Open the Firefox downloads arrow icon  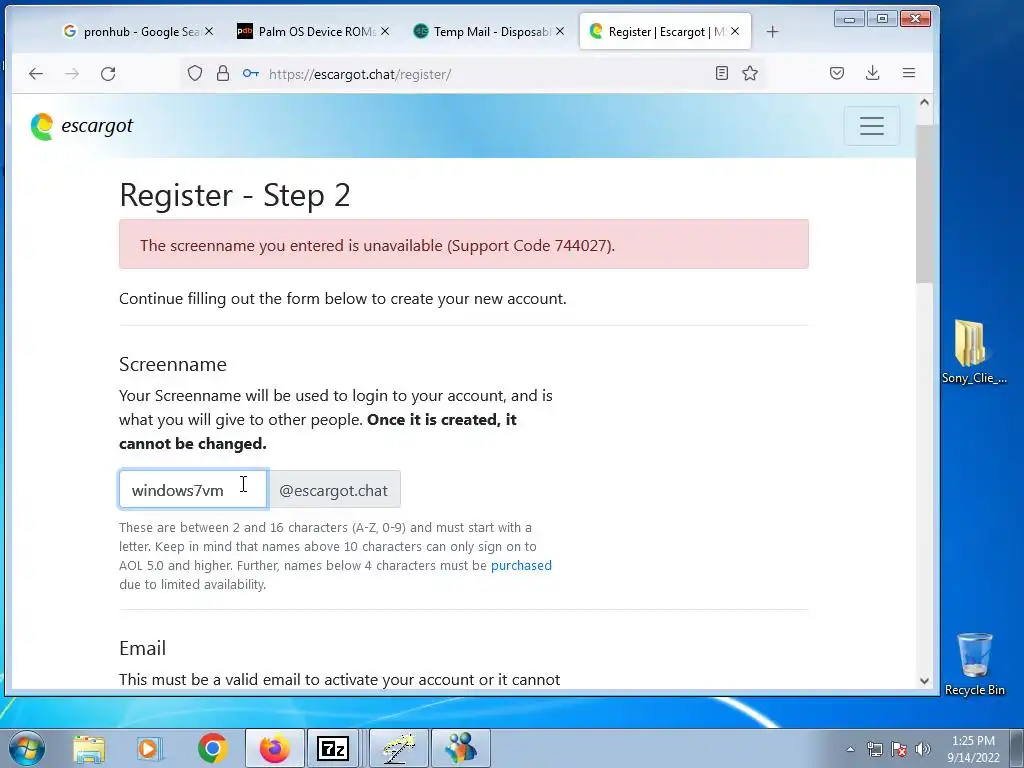tap(872, 73)
